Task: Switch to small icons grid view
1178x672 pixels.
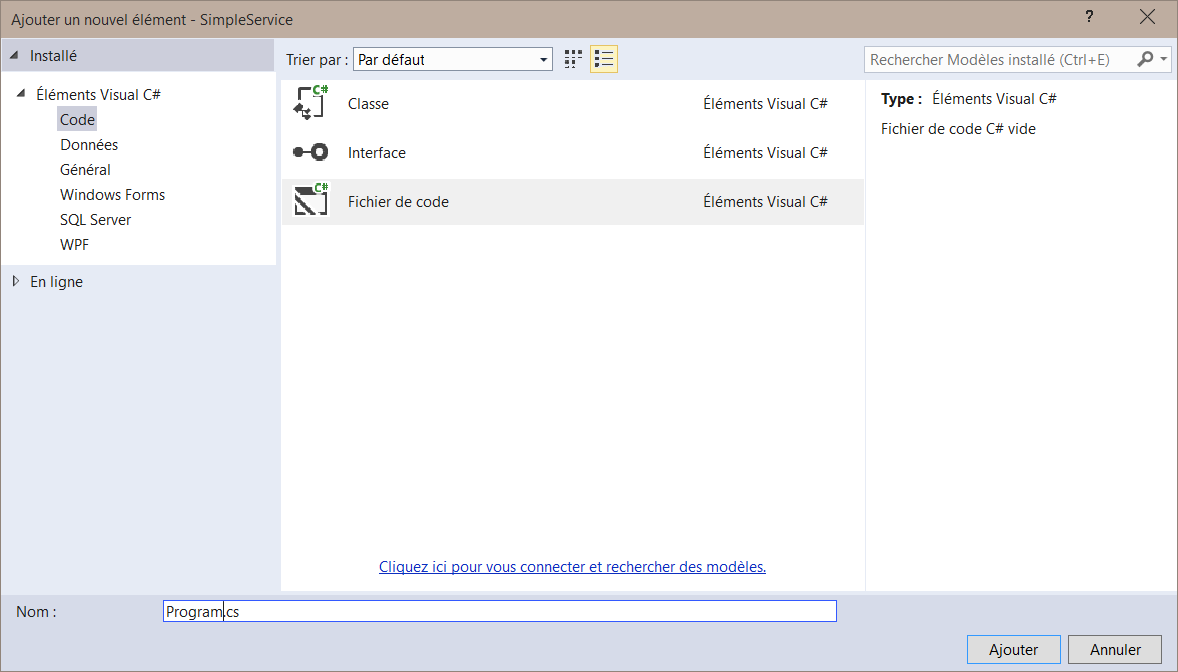Action: pyautogui.click(x=573, y=60)
